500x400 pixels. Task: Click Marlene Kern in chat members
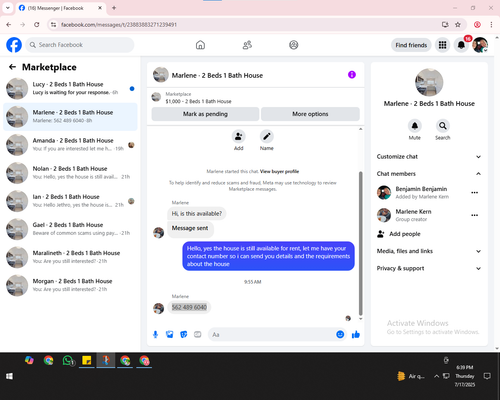413,211
